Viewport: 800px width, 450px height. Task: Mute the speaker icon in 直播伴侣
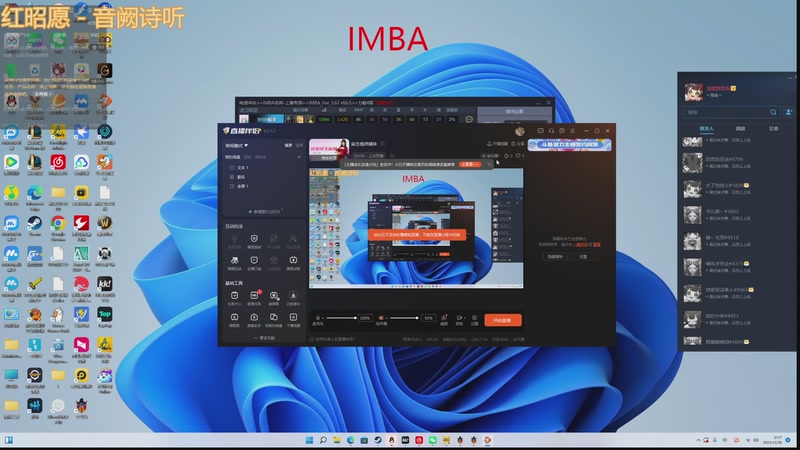[x=381, y=318]
